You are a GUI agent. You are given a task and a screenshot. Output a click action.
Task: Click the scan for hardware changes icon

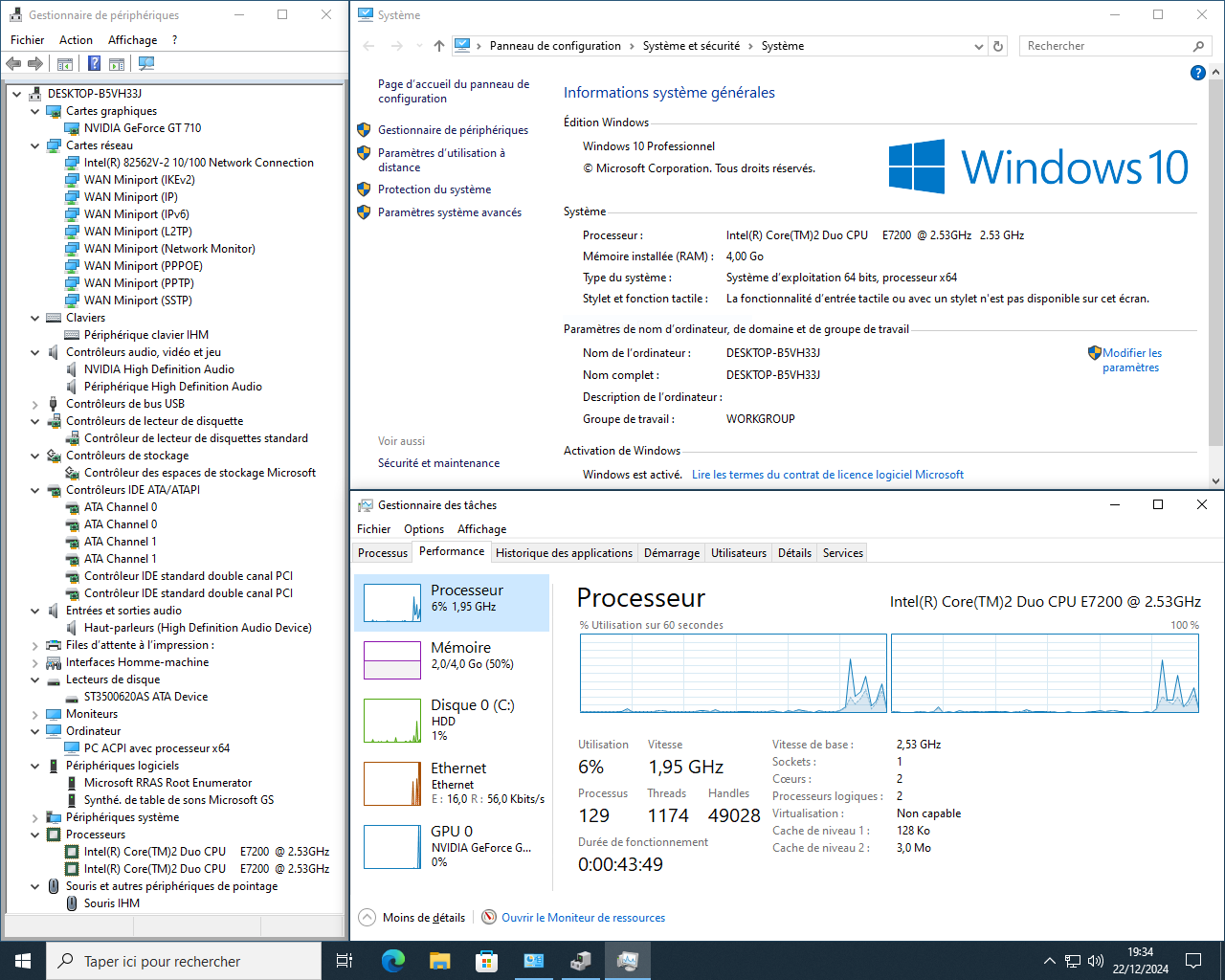pyautogui.click(x=146, y=63)
